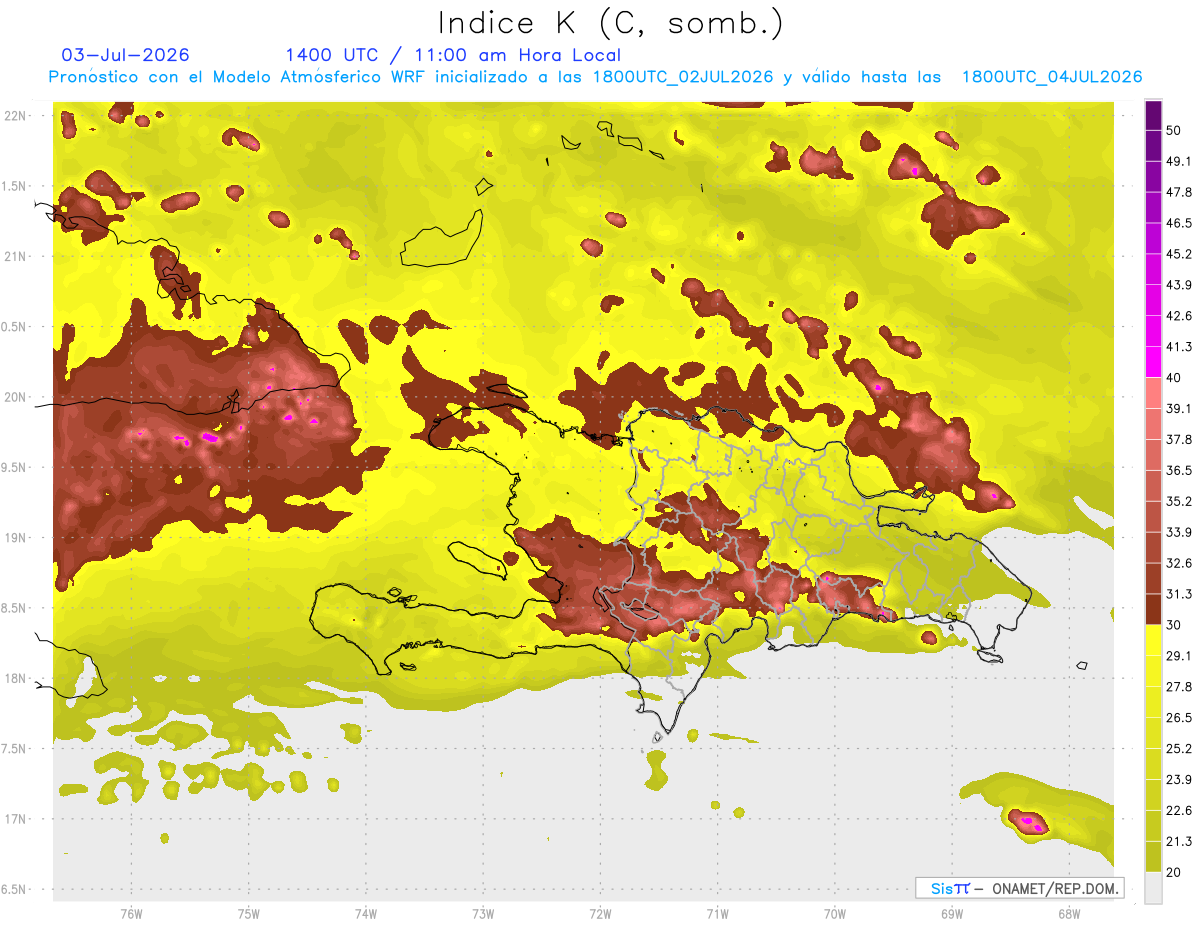Click the 21N latitude label

(17, 256)
